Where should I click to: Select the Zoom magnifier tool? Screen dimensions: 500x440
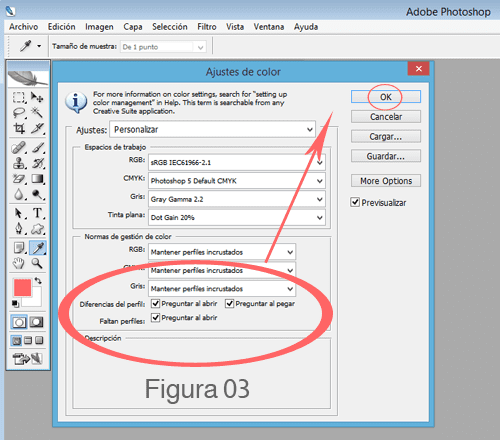click(37, 263)
